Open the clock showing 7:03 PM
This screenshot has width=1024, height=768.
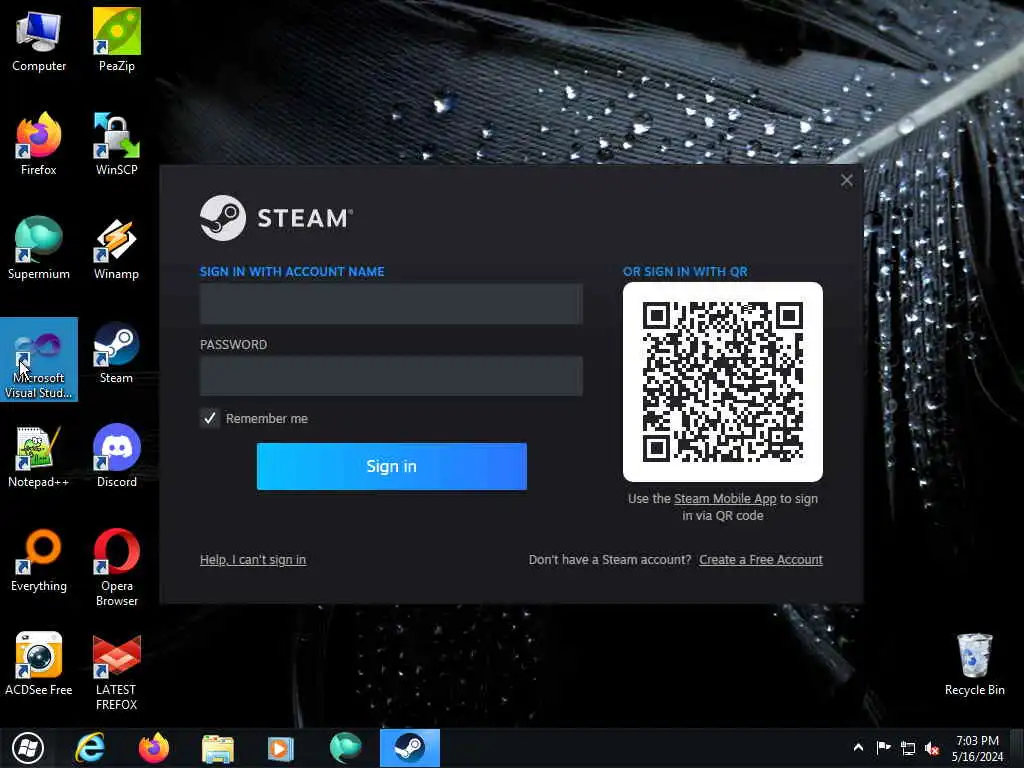[977, 748]
